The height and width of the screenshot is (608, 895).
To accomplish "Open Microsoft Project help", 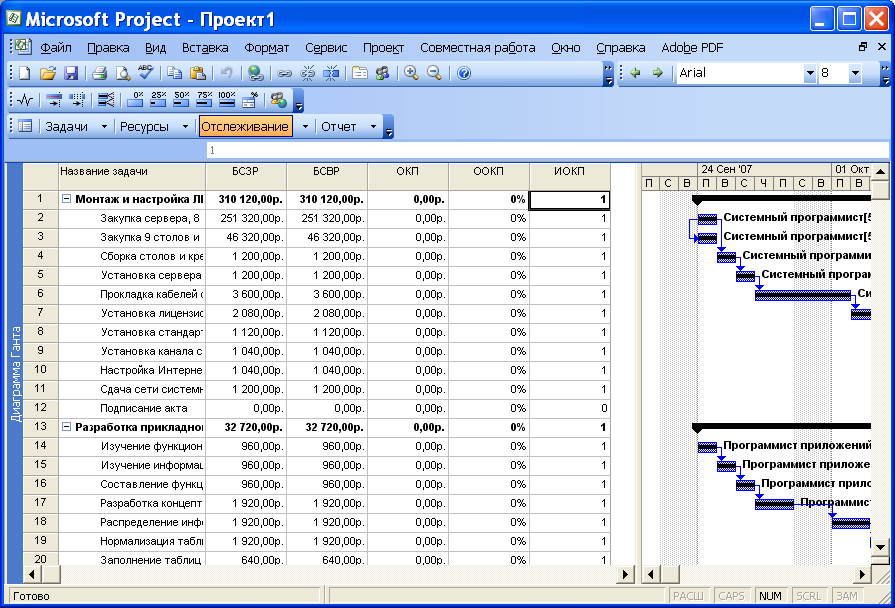I will click(x=464, y=73).
